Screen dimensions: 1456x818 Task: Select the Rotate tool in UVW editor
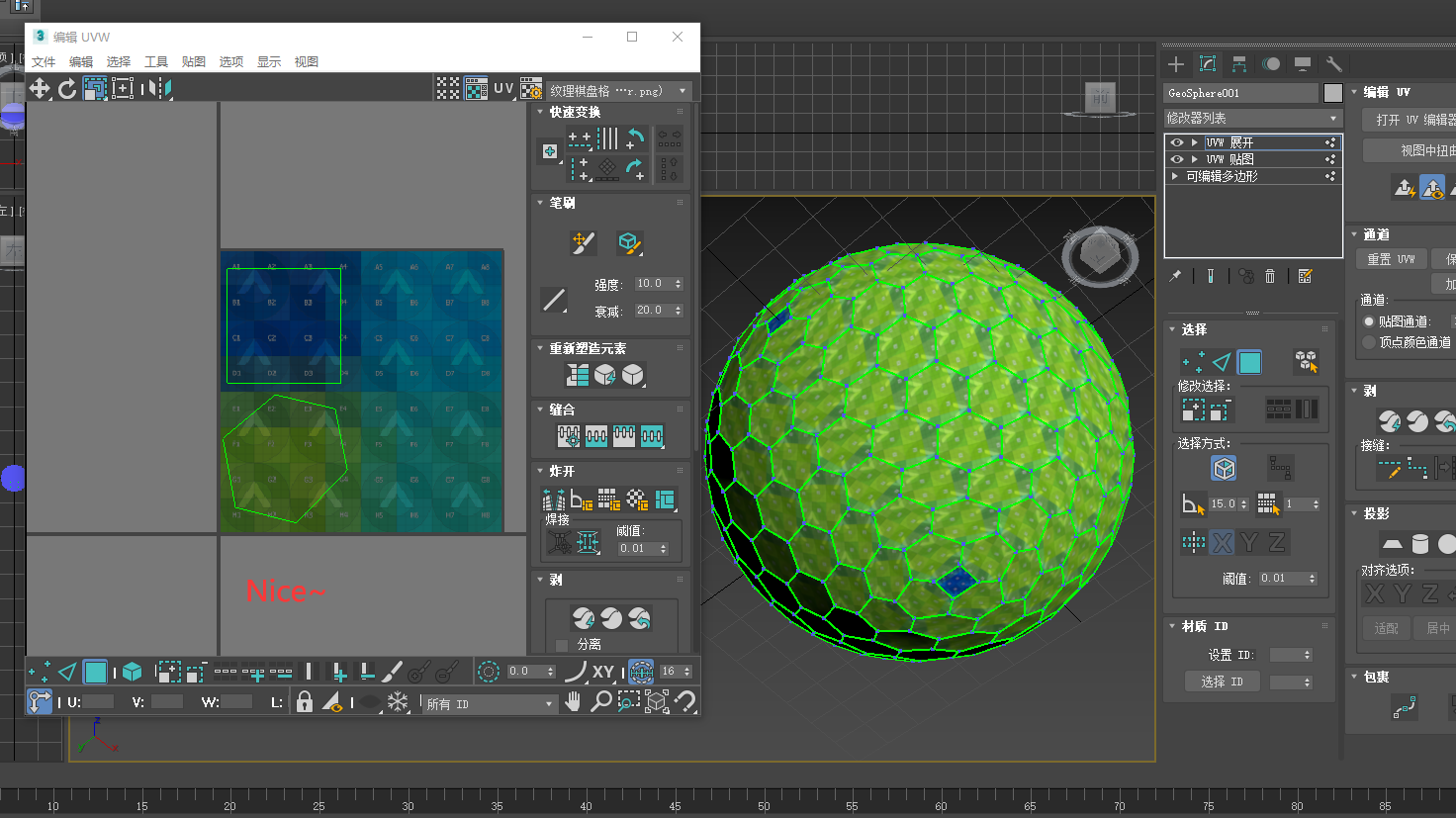tap(67, 89)
